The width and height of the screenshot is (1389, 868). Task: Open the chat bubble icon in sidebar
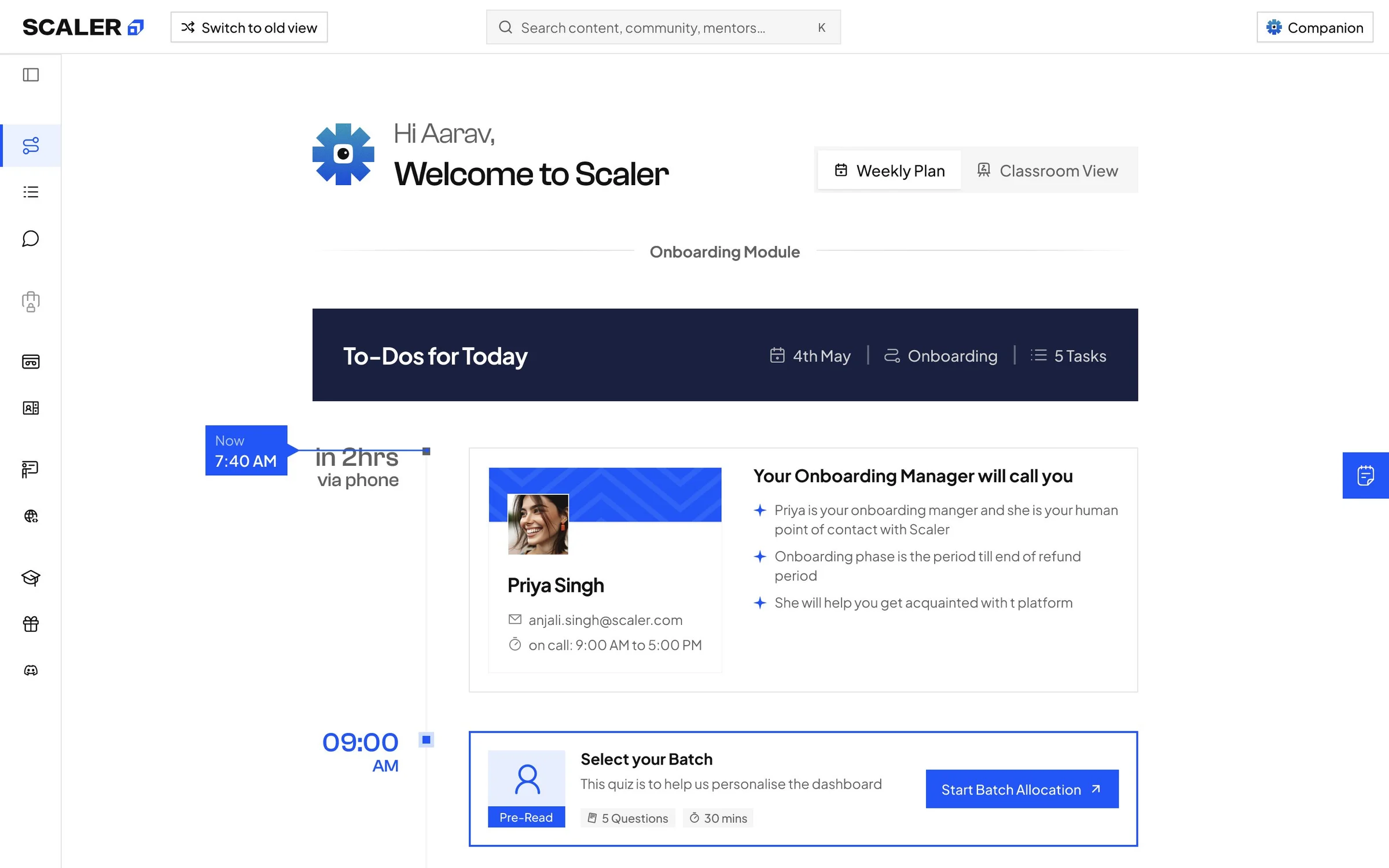[31, 238]
